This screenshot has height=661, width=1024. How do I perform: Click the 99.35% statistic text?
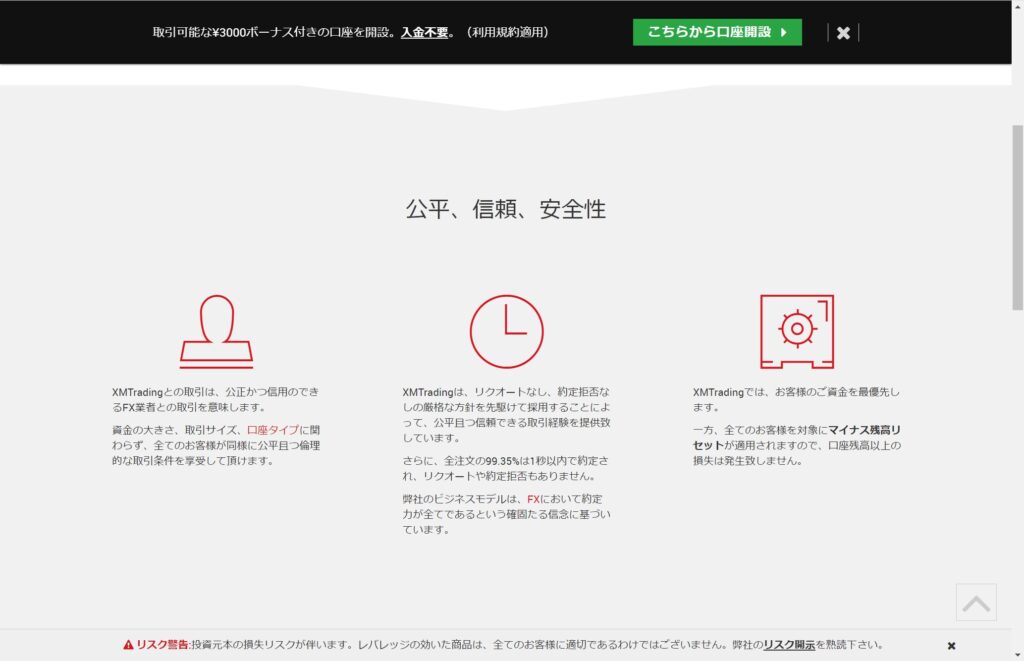point(502,460)
